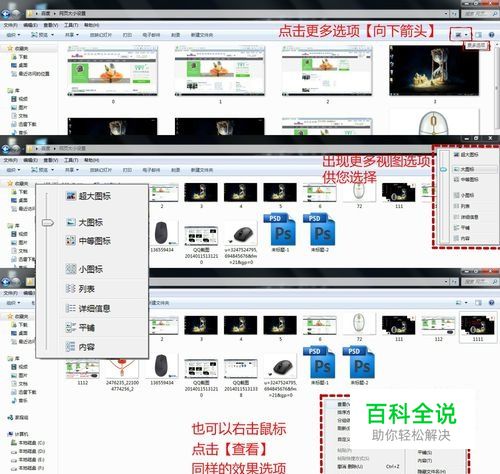Open more-options arrow beside top window view icon
This screenshot has height=474, width=500.
[x=466, y=35]
